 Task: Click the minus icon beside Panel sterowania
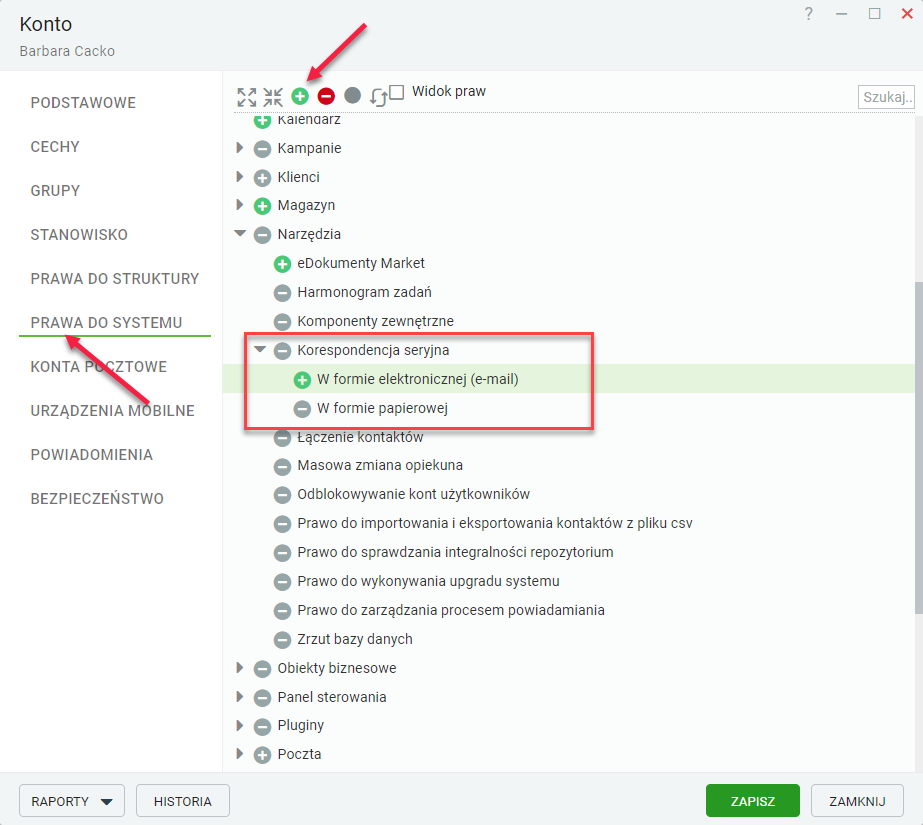[263, 698]
